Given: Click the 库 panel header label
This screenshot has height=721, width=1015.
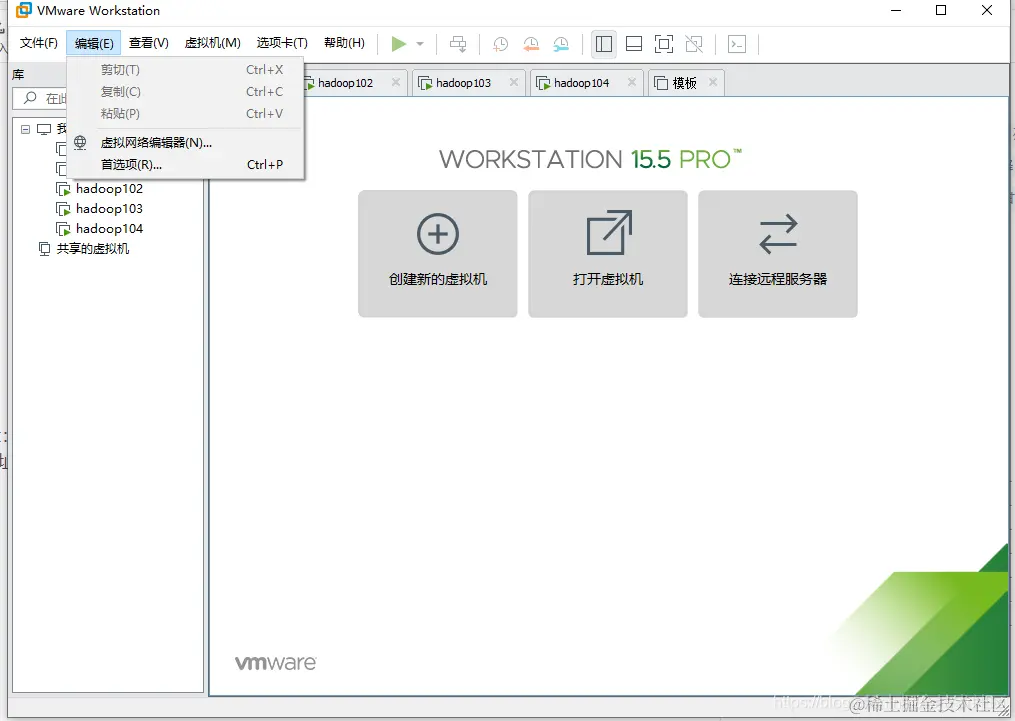Looking at the screenshot, I should tap(18, 75).
